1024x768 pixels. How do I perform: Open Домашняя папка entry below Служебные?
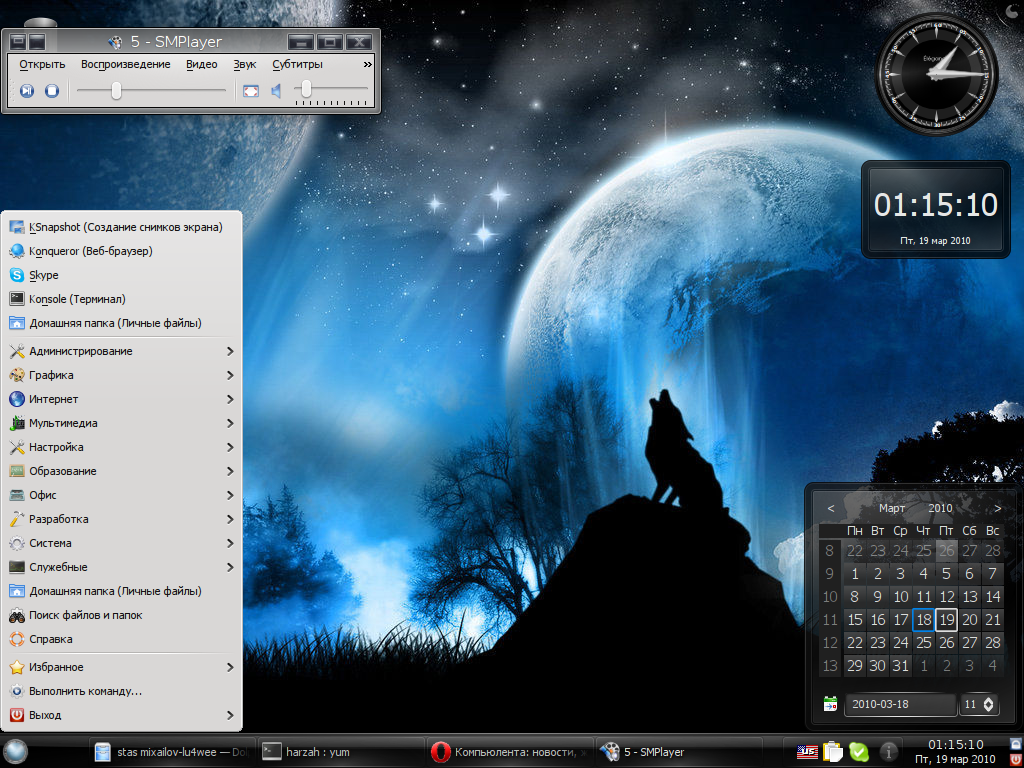point(121,591)
